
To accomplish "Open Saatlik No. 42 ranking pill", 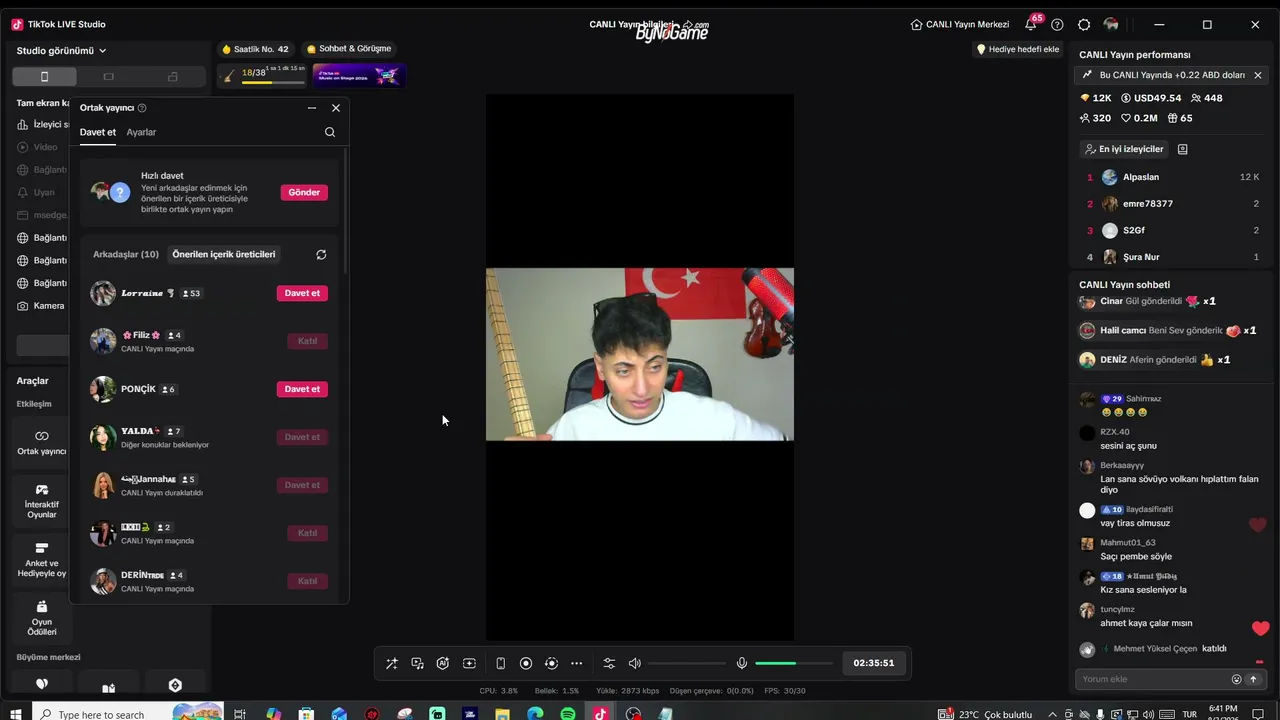I will (x=256, y=49).
